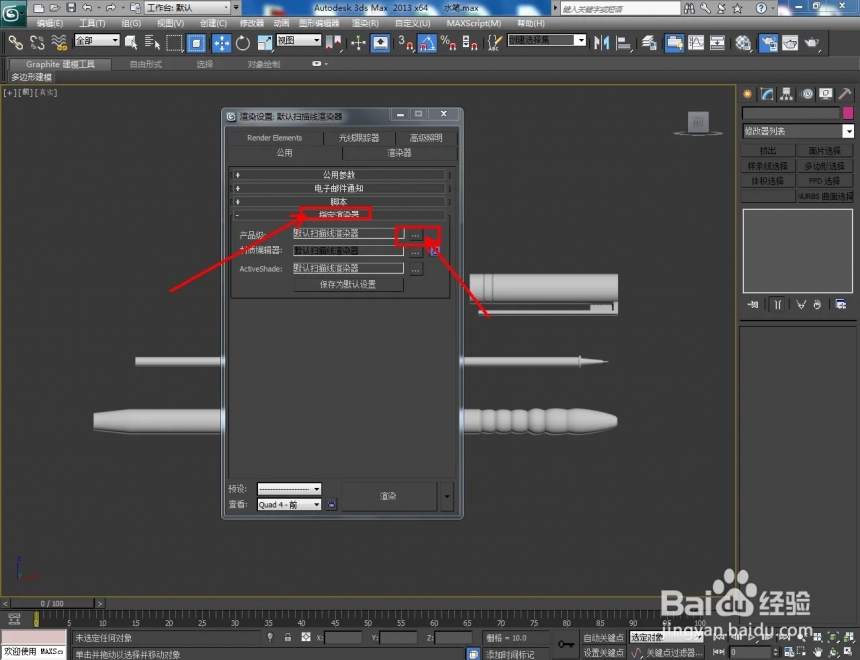Click the Pin Stack icon

coord(752,304)
